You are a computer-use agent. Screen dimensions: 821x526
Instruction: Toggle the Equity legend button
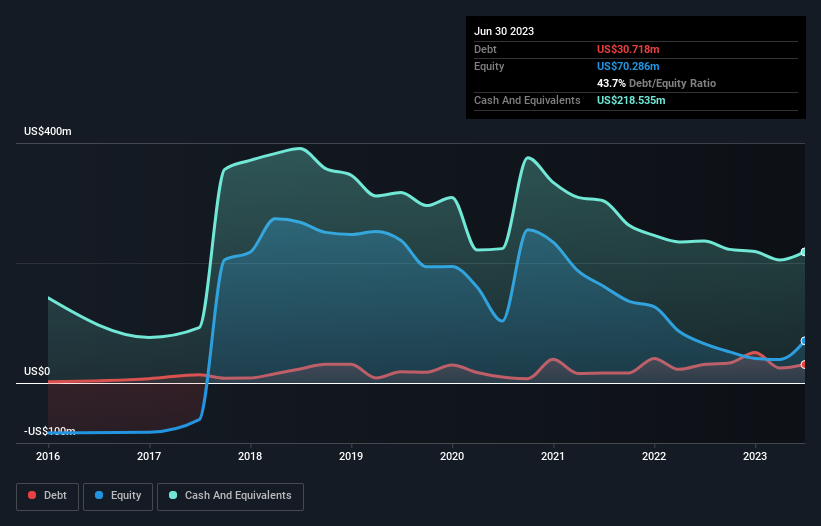pyautogui.click(x=118, y=496)
